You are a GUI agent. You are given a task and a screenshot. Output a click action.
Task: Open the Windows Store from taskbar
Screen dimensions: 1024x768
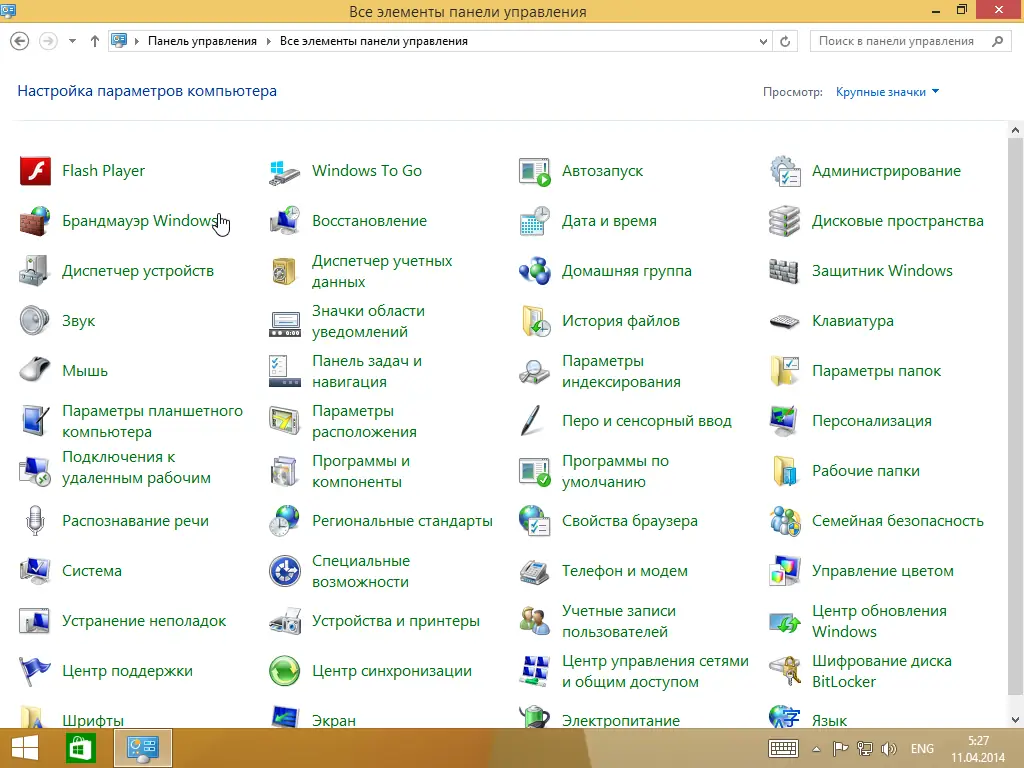80,747
